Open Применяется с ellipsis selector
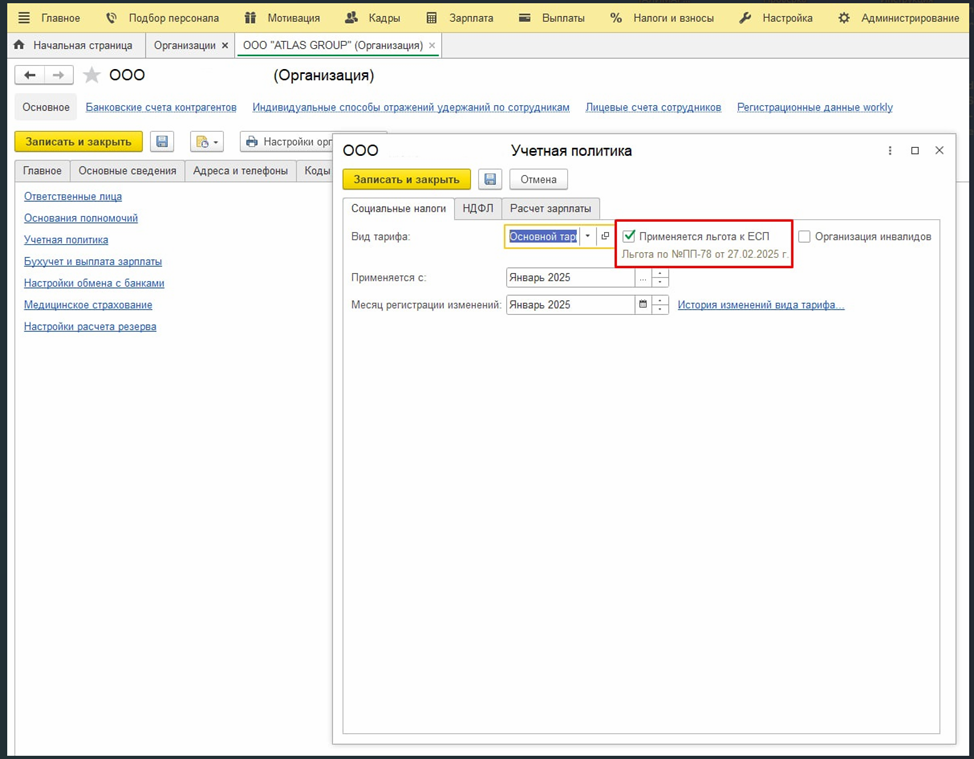This screenshot has width=974, height=759. [x=643, y=278]
